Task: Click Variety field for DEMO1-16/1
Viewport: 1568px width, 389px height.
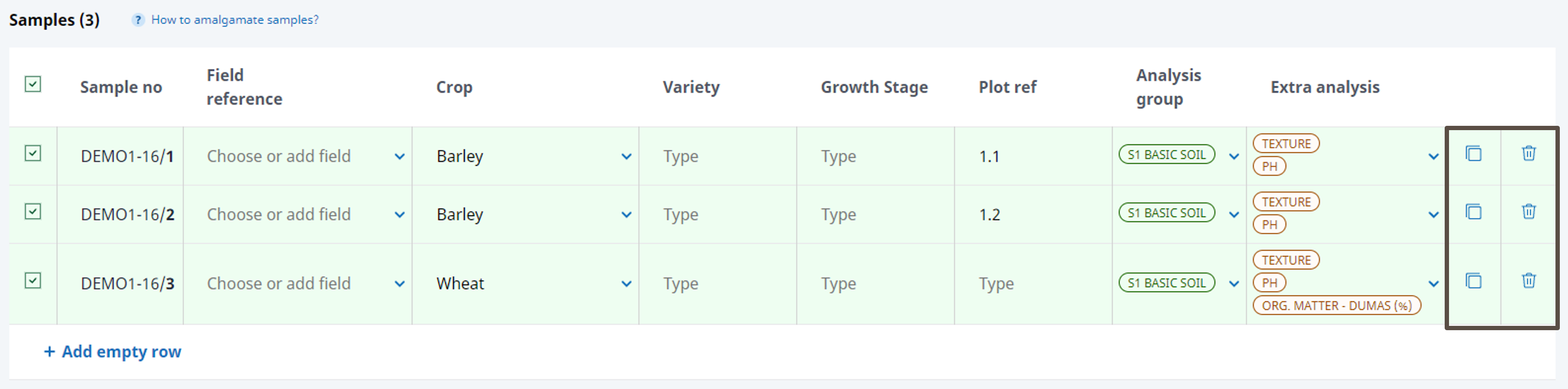Action: [x=717, y=157]
